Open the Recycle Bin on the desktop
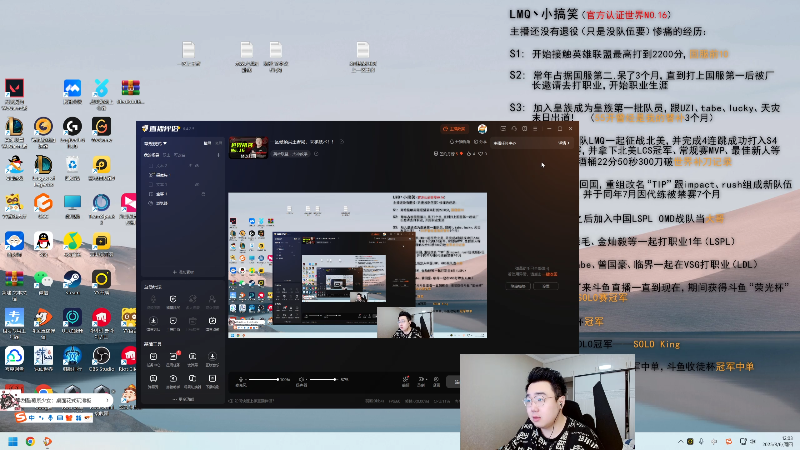The height and width of the screenshot is (450, 800). pos(72,165)
